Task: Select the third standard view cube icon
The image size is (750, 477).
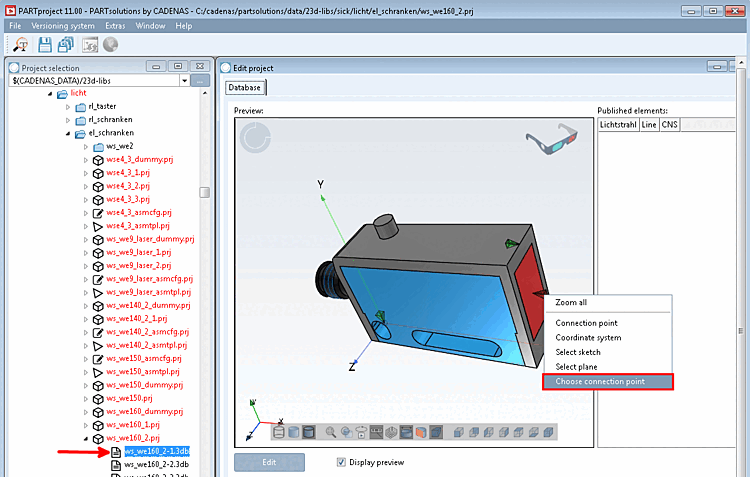Action: pos(488,433)
